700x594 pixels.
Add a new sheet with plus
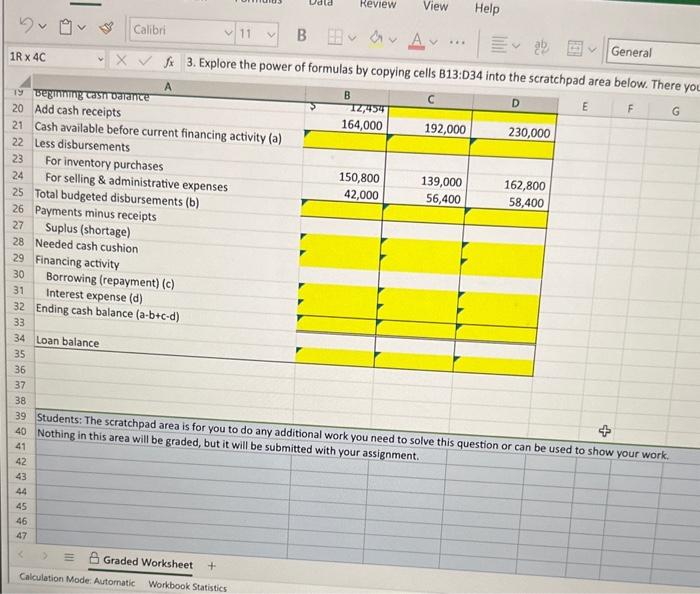(212, 565)
